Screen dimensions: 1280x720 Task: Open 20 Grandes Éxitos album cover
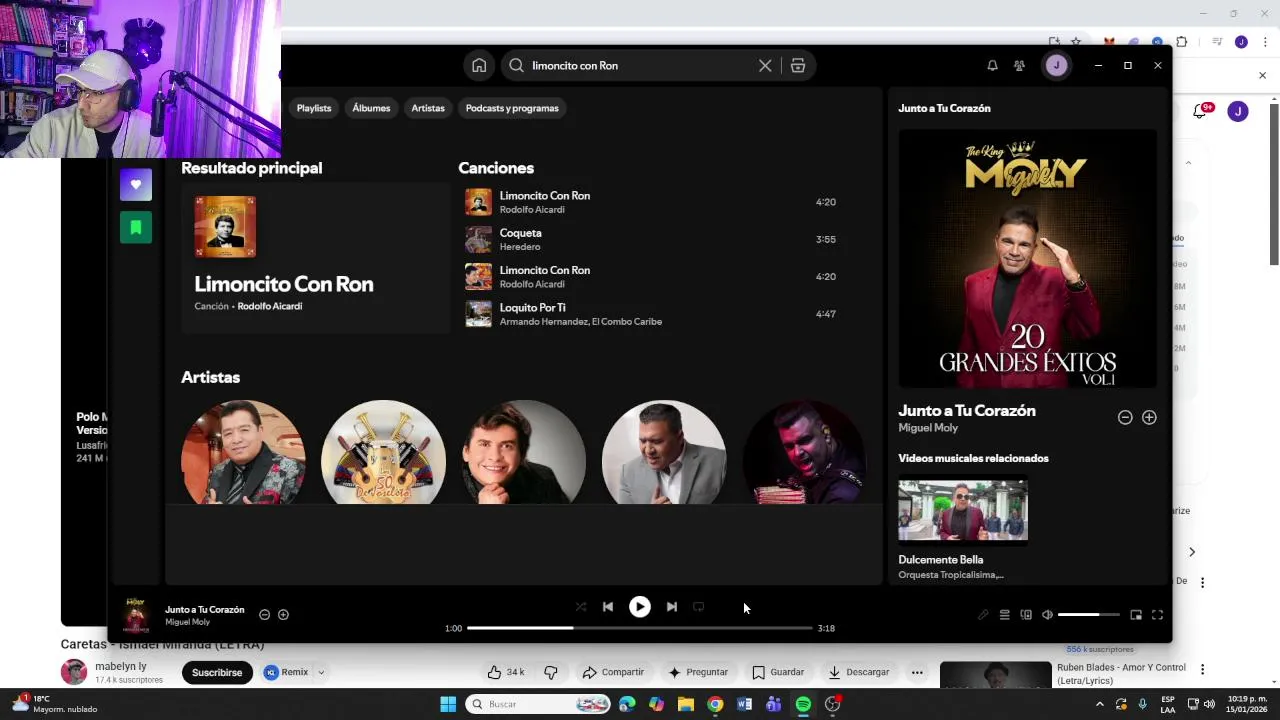point(1027,259)
